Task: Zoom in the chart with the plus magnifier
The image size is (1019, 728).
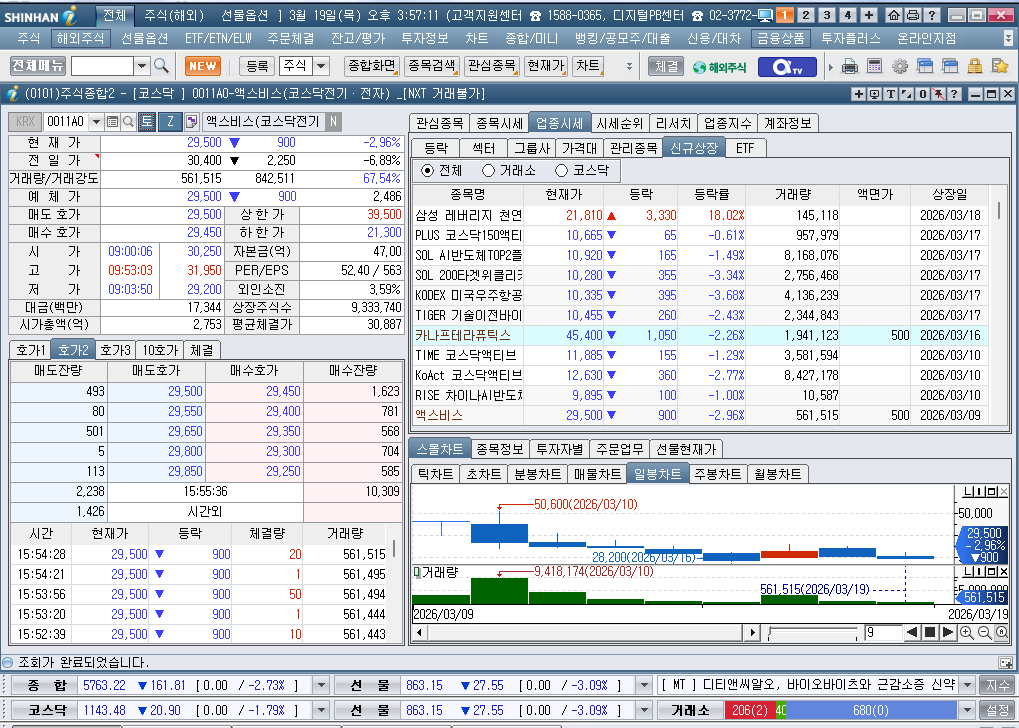Action: (966, 632)
